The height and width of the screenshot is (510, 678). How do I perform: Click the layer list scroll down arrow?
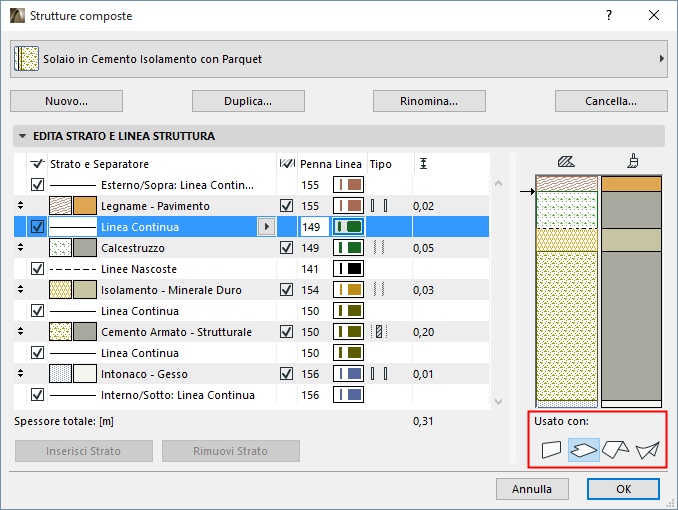(498, 401)
